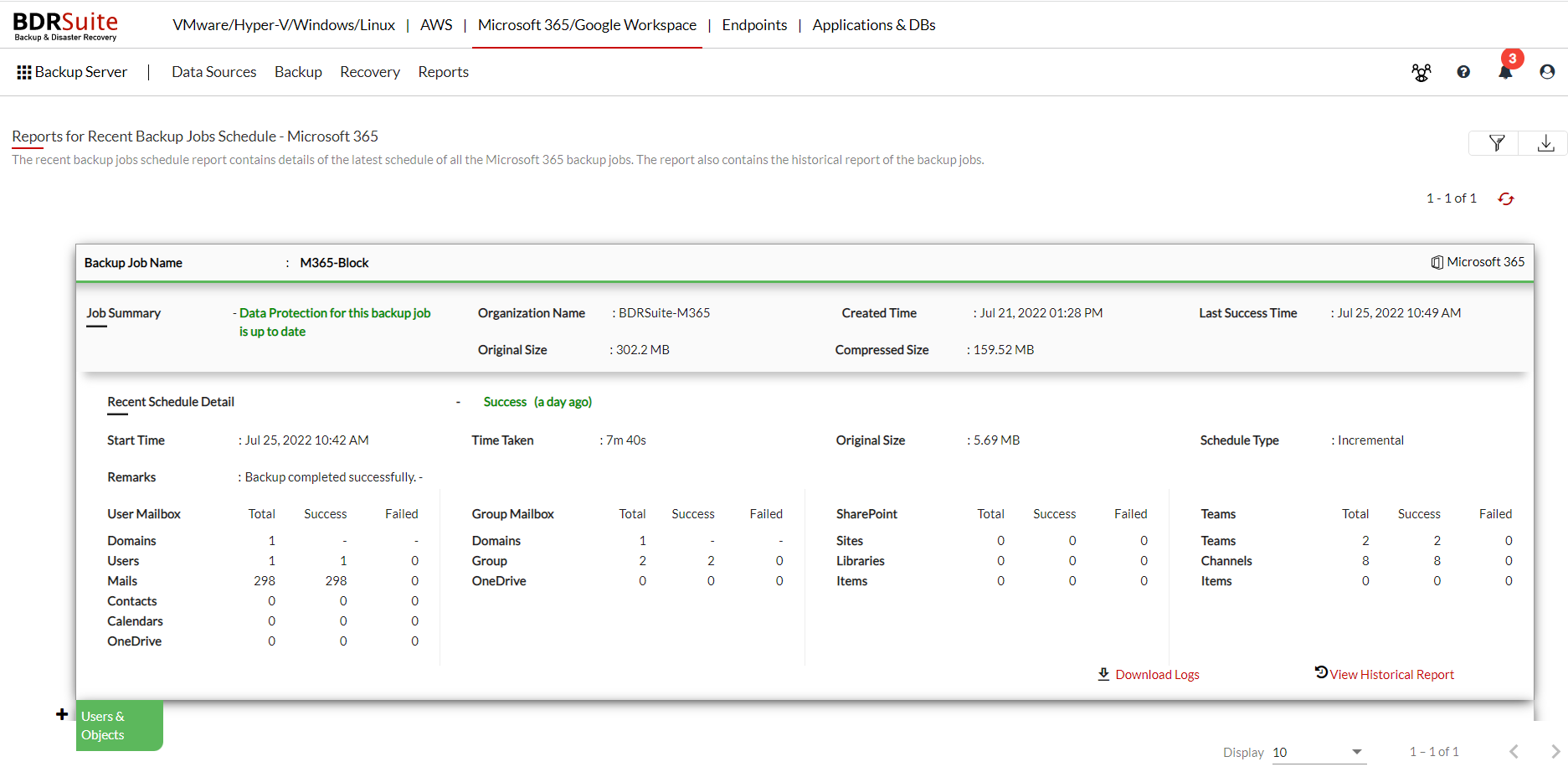The width and height of the screenshot is (1568, 772).
Task: Open the help question mark icon
Action: [1463, 72]
